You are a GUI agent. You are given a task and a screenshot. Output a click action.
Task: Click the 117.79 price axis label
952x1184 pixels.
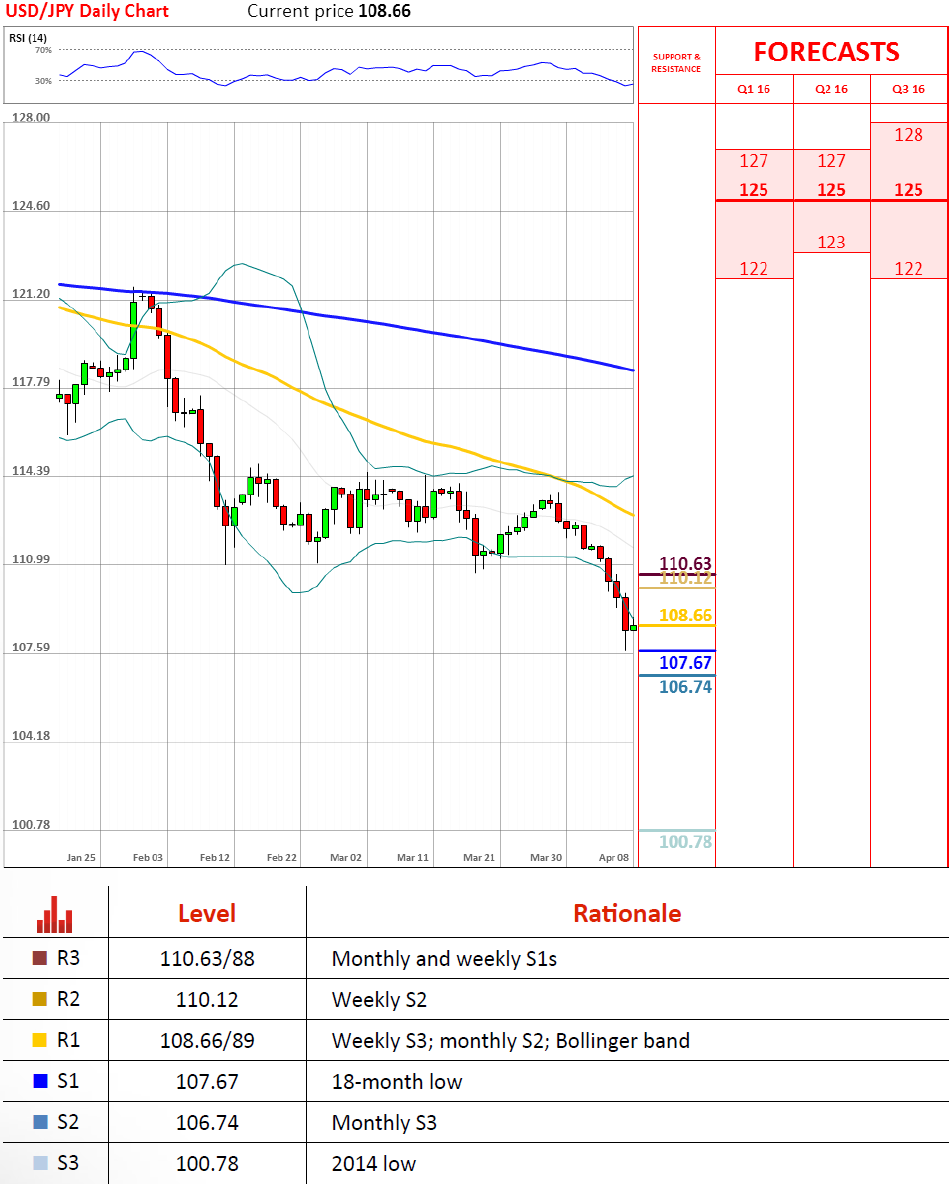[31, 382]
